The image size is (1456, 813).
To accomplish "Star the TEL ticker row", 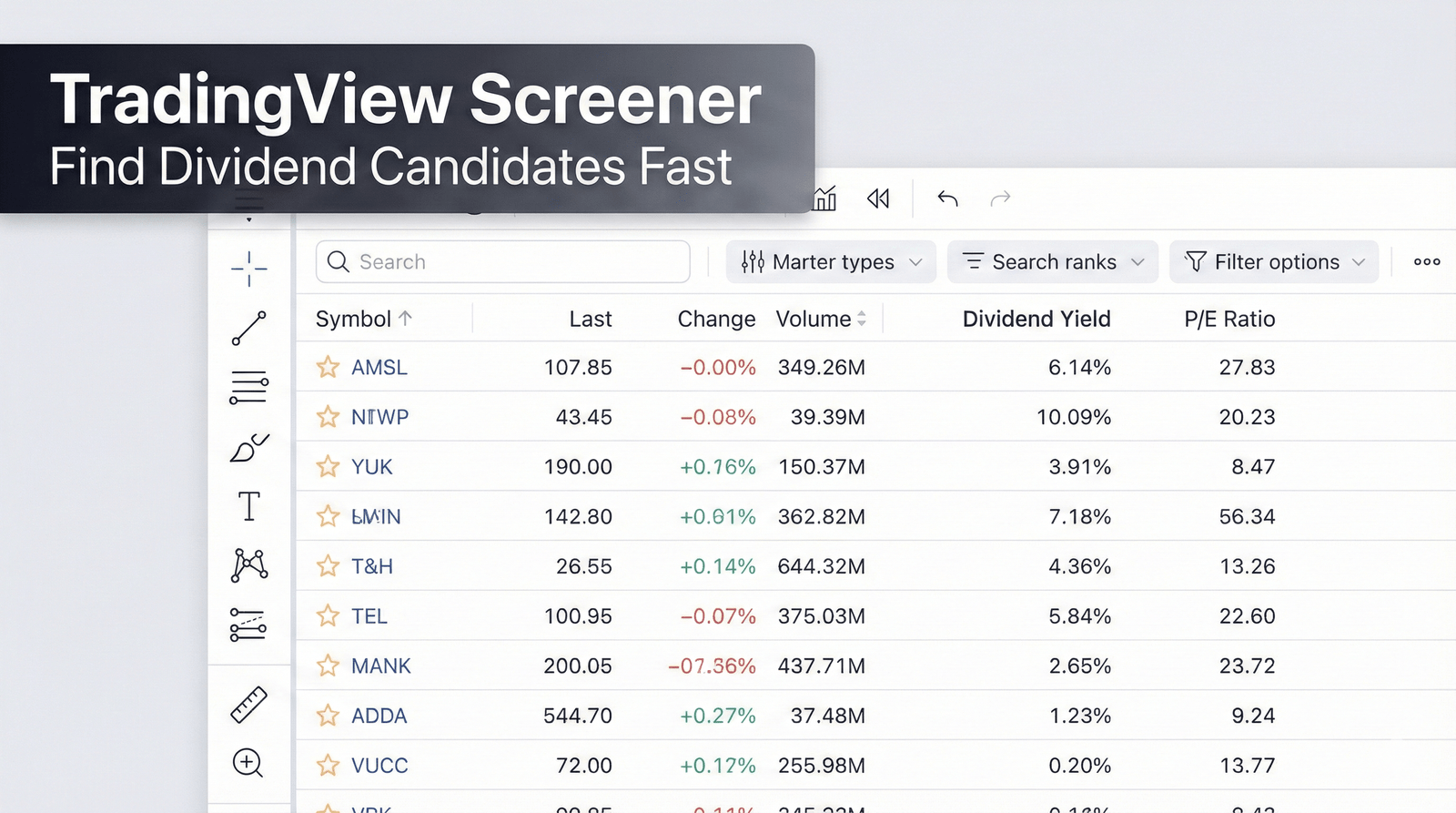I will 327,615.
